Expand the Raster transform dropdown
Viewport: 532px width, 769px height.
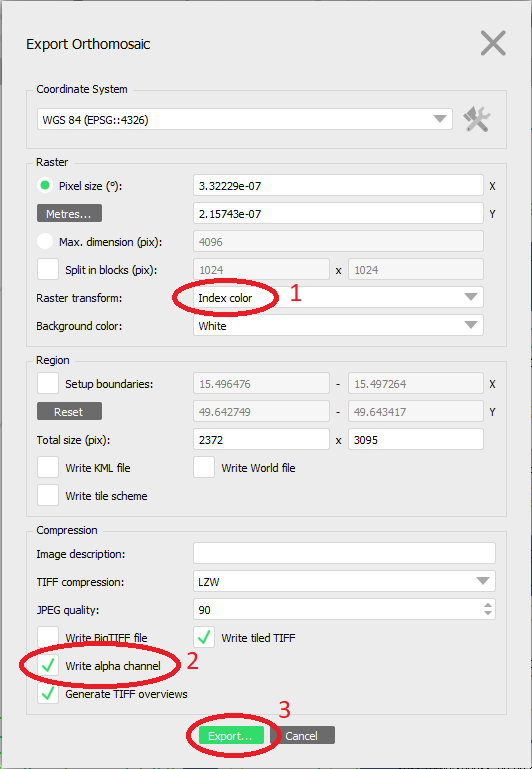point(338,297)
